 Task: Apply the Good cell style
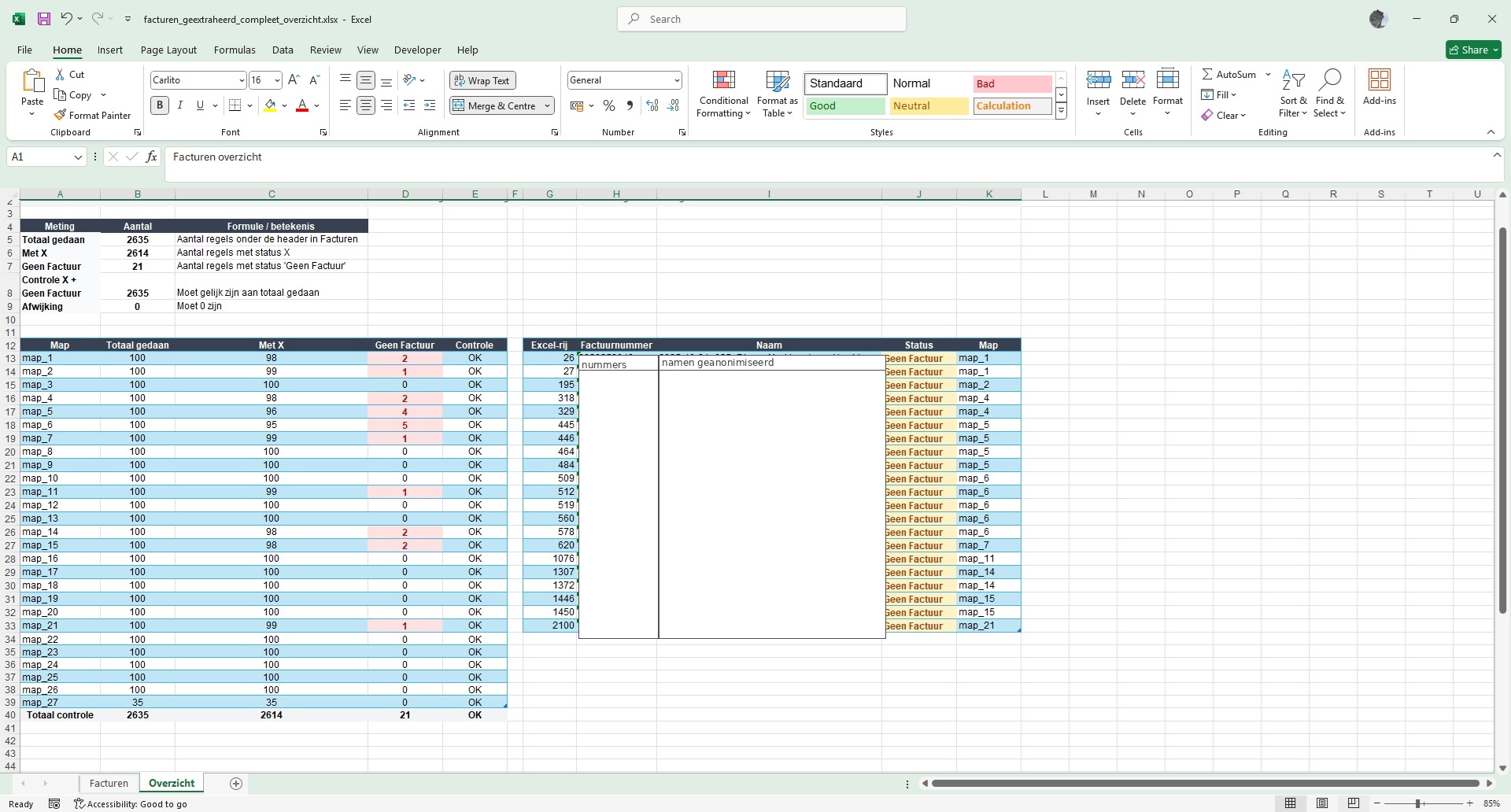pos(845,106)
